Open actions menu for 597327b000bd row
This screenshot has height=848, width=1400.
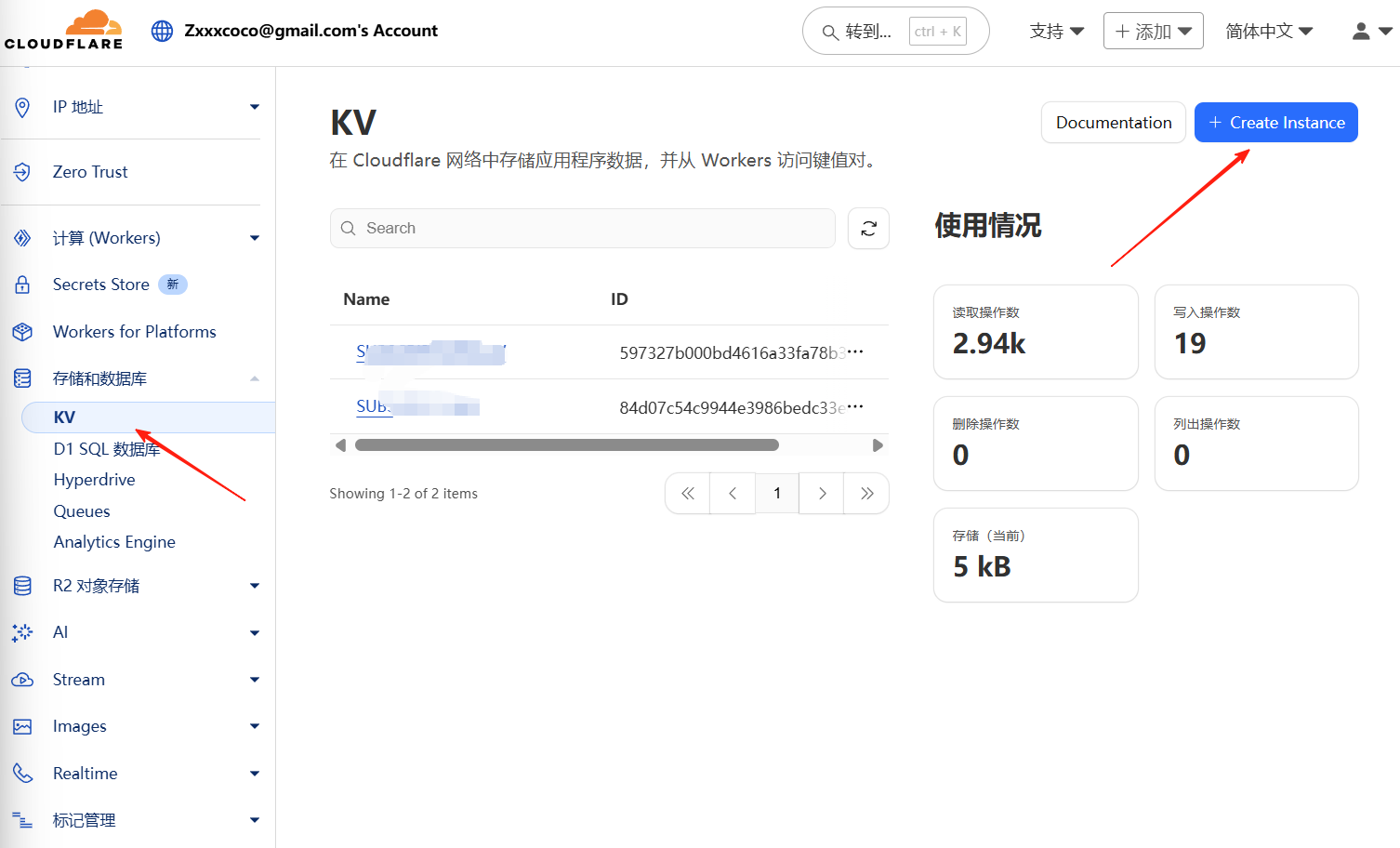coord(855,351)
